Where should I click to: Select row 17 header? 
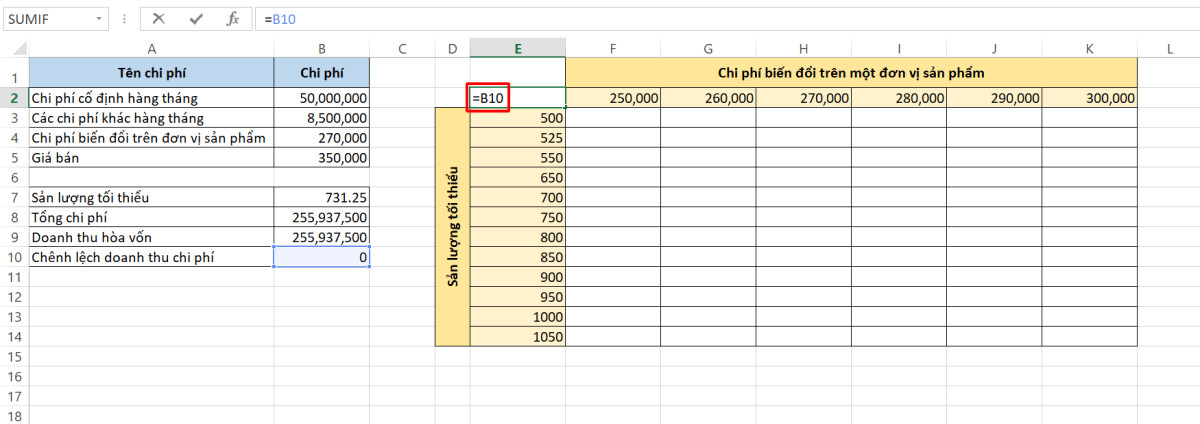pos(14,397)
